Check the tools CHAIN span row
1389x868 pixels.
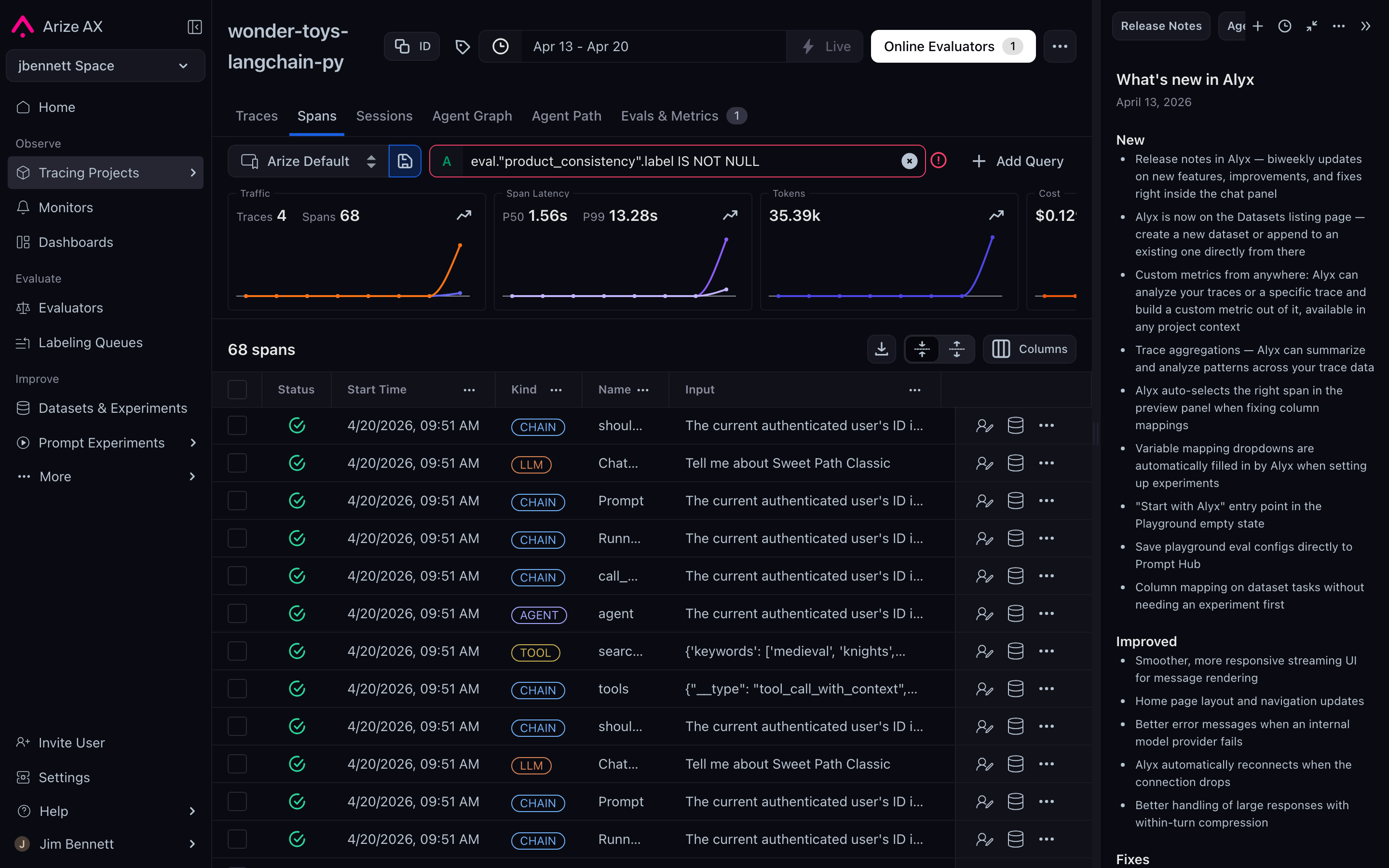tap(237, 689)
